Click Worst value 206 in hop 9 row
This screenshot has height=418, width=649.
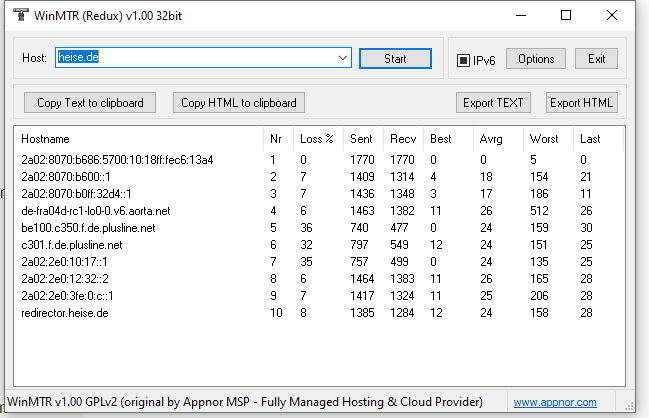pos(539,295)
